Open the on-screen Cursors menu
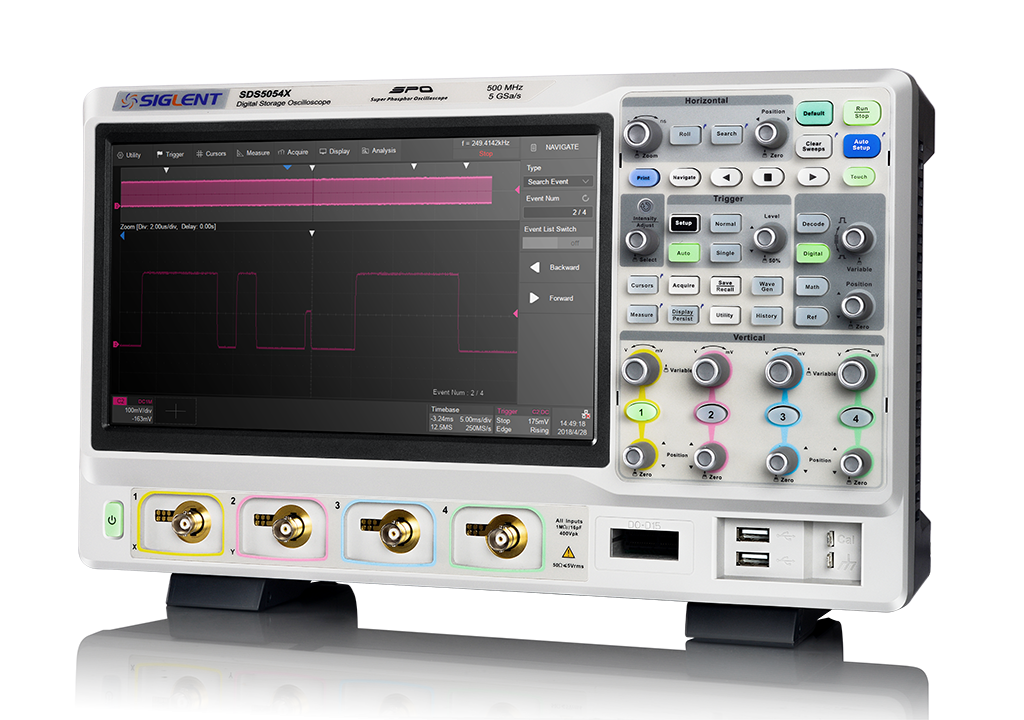Viewport: 1024px width, 720px height. click(211, 154)
